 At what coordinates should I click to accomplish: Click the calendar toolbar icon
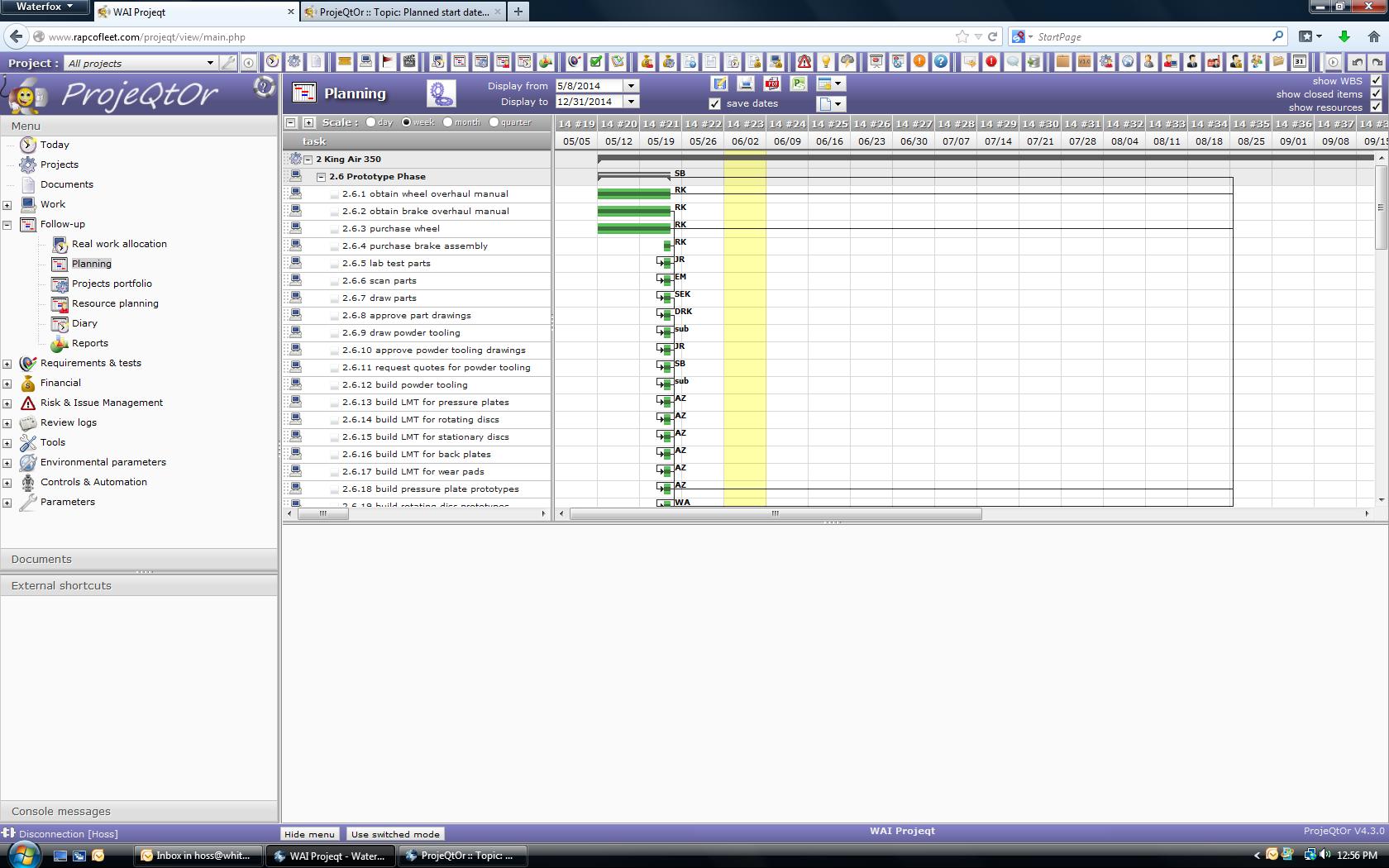tap(1299, 62)
